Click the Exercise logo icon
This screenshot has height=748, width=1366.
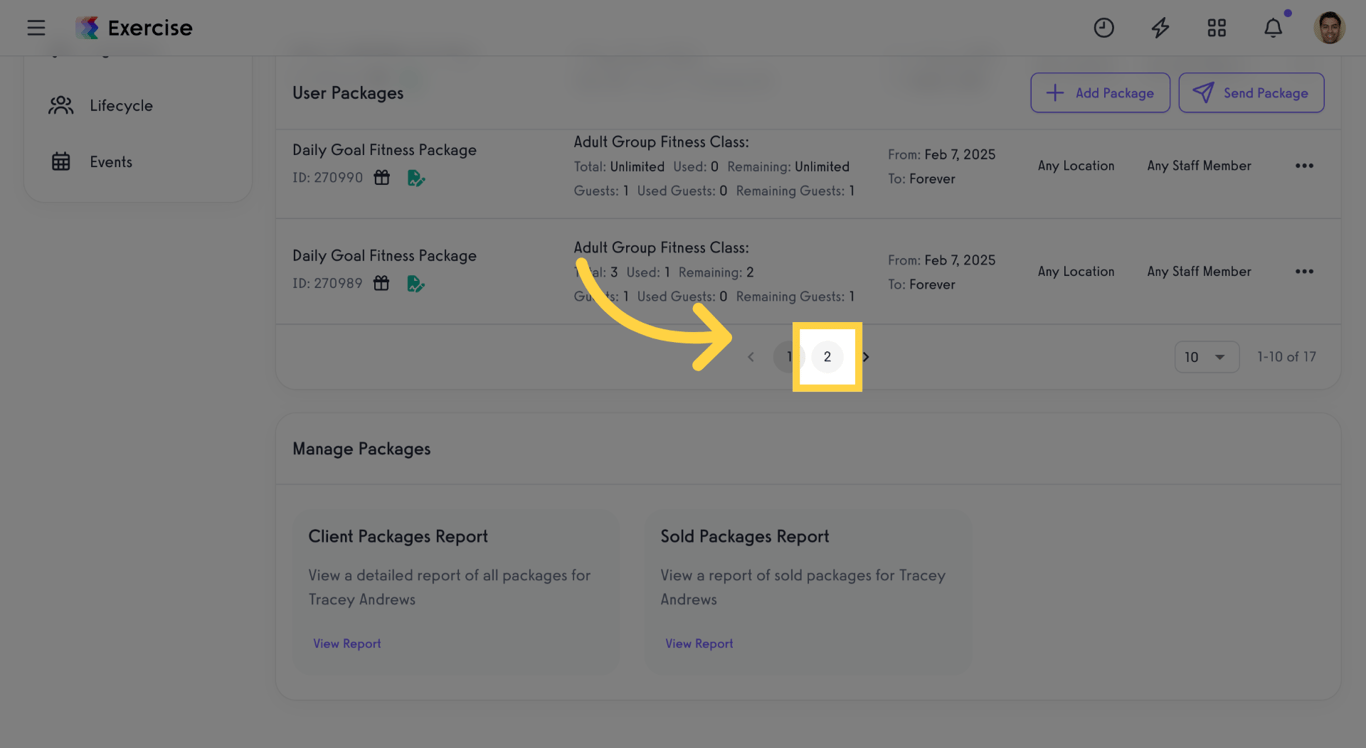click(x=87, y=27)
